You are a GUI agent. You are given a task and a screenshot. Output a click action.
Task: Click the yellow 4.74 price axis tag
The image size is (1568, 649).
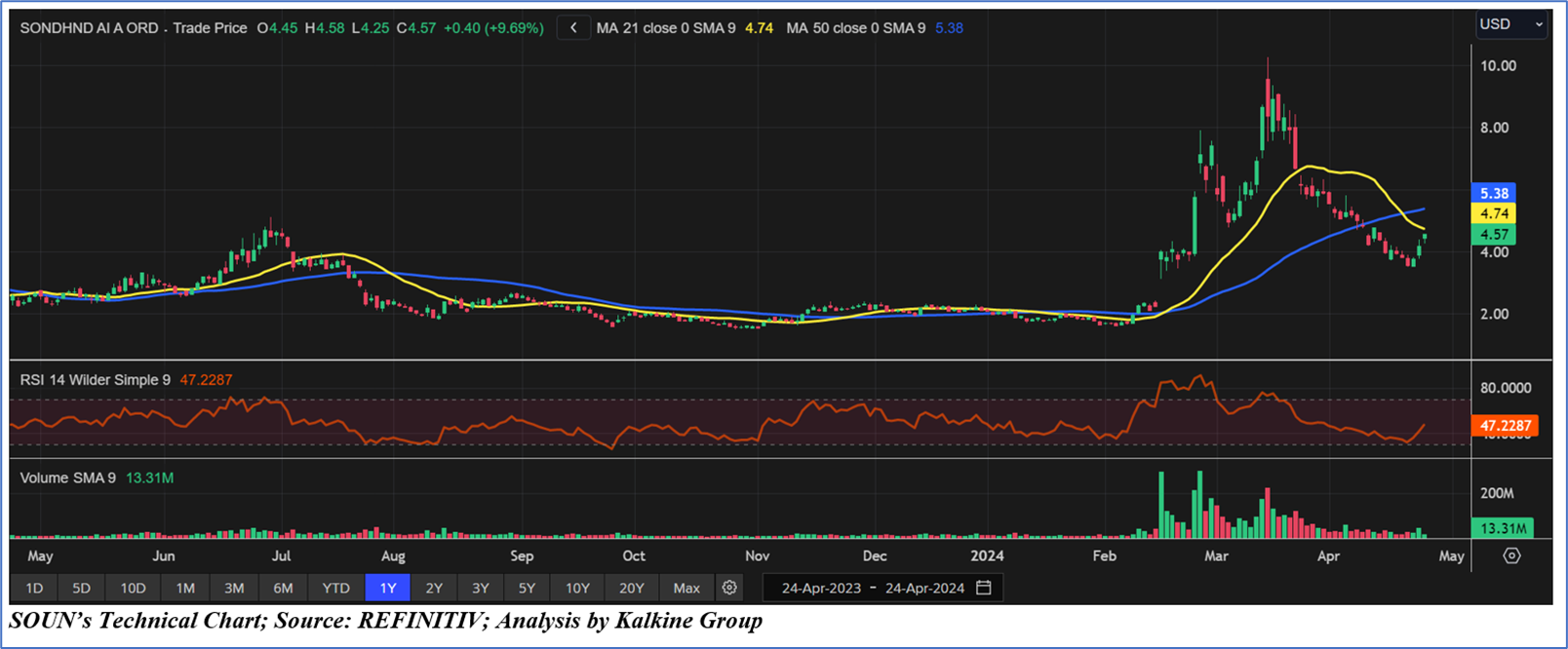point(1494,213)
